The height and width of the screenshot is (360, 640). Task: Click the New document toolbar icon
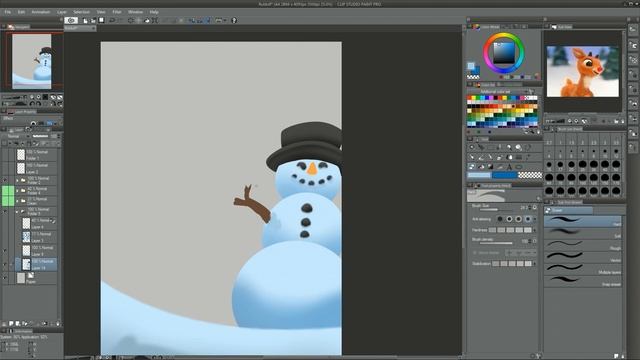click(85, 20)
